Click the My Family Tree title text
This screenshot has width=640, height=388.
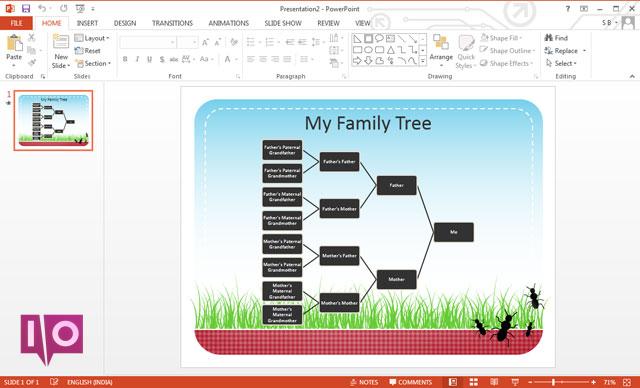(x=368, y=123)
